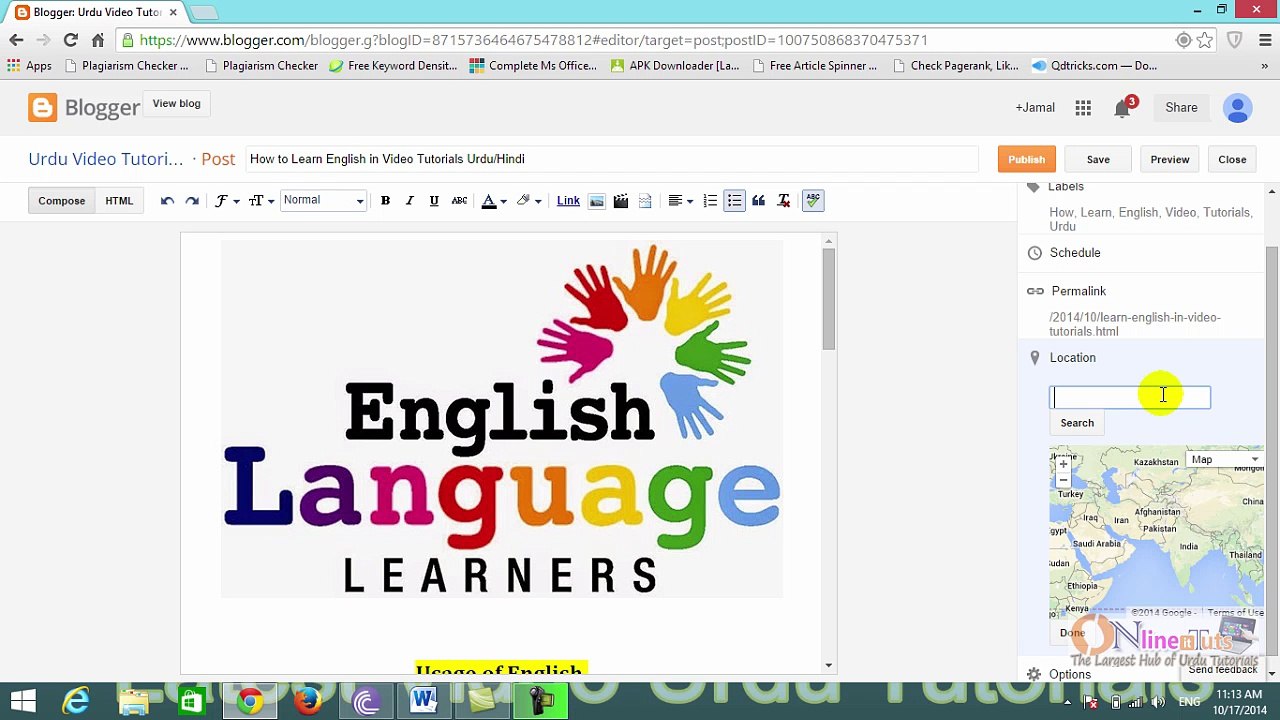This screenshot has width=1280, height=720.
Task: Open the APK Downloader bookmark
Action: pyautogui.click(x=674, y=66)
